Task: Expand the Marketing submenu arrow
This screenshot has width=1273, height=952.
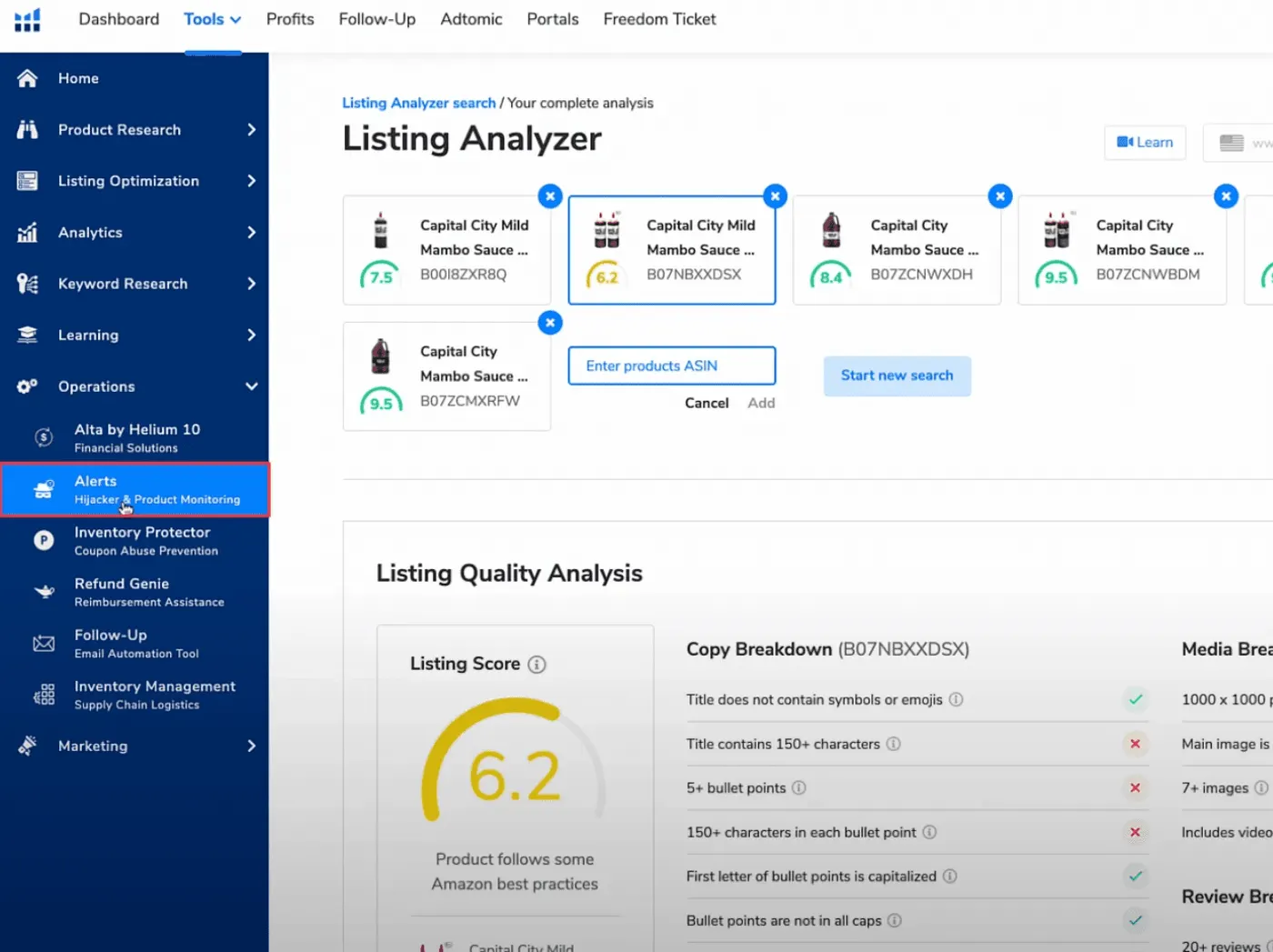Action: pyautogui.click(x=252, y=747)
